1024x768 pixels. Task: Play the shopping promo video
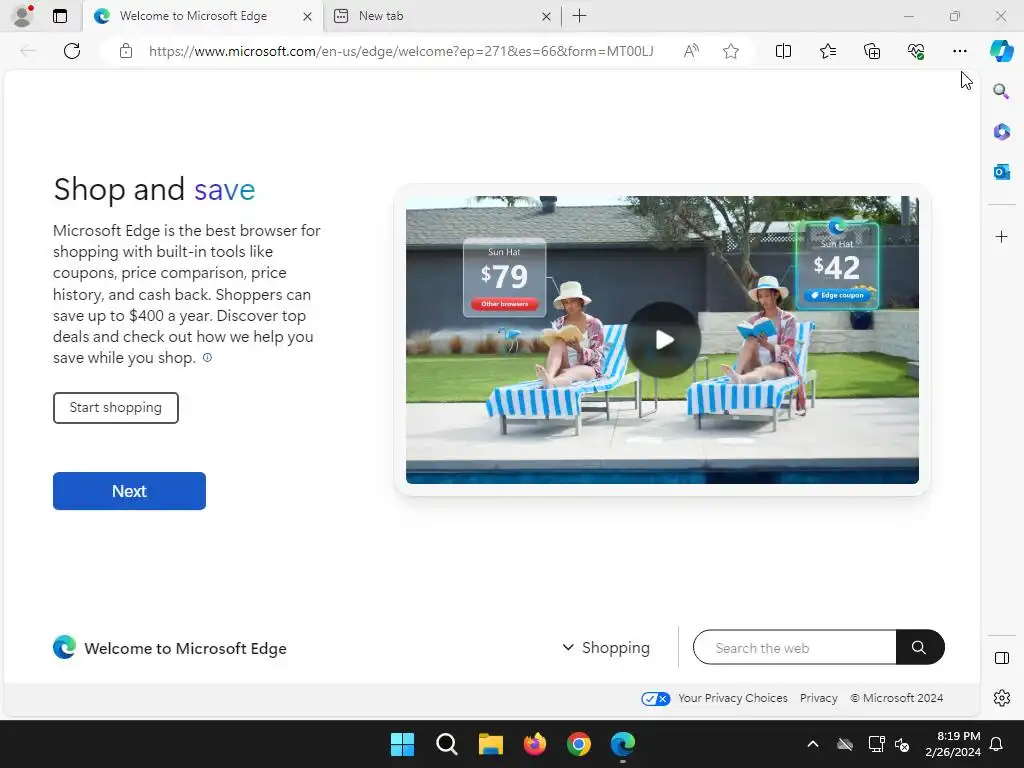[x=663, y=340]
